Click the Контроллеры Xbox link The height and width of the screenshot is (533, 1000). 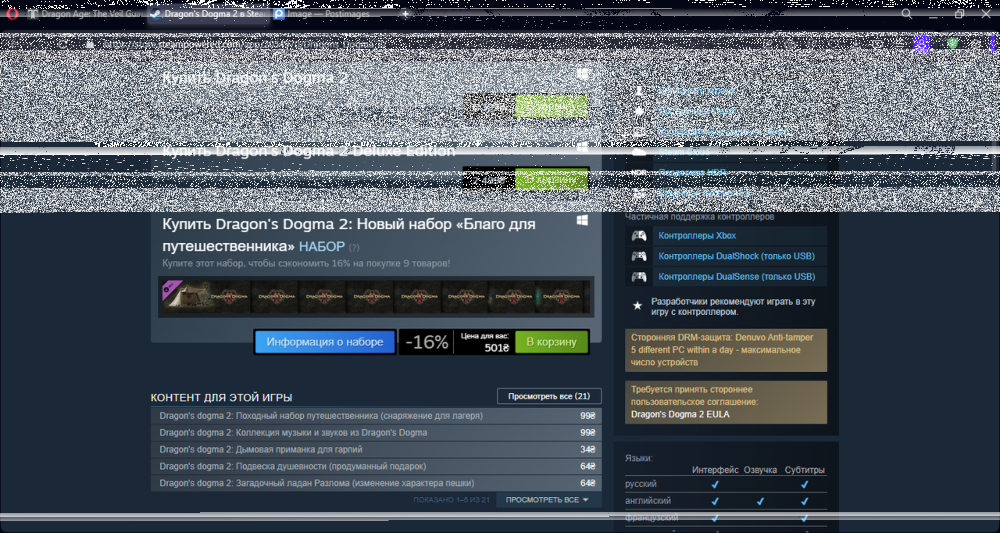click(697, 236)
